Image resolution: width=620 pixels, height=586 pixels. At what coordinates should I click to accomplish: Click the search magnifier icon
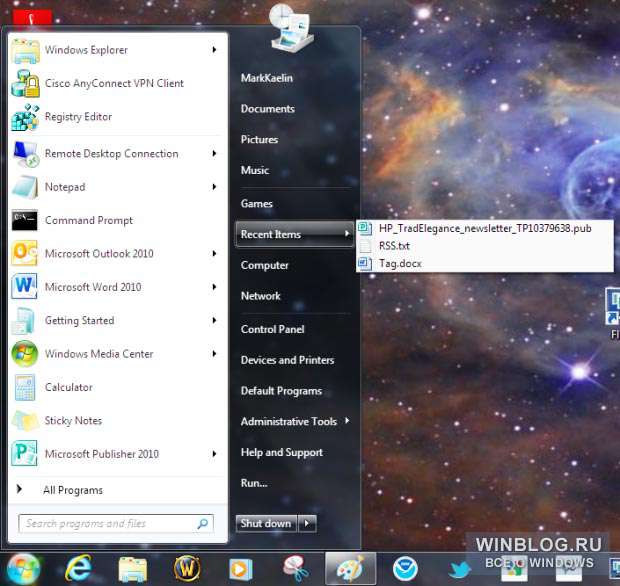[203, 524]
